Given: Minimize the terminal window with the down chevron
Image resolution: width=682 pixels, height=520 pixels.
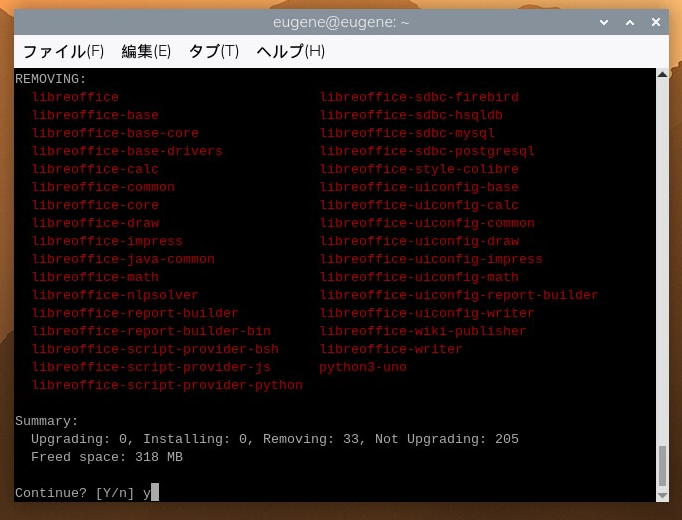Looking at the screenshot, I should [604, 22].
